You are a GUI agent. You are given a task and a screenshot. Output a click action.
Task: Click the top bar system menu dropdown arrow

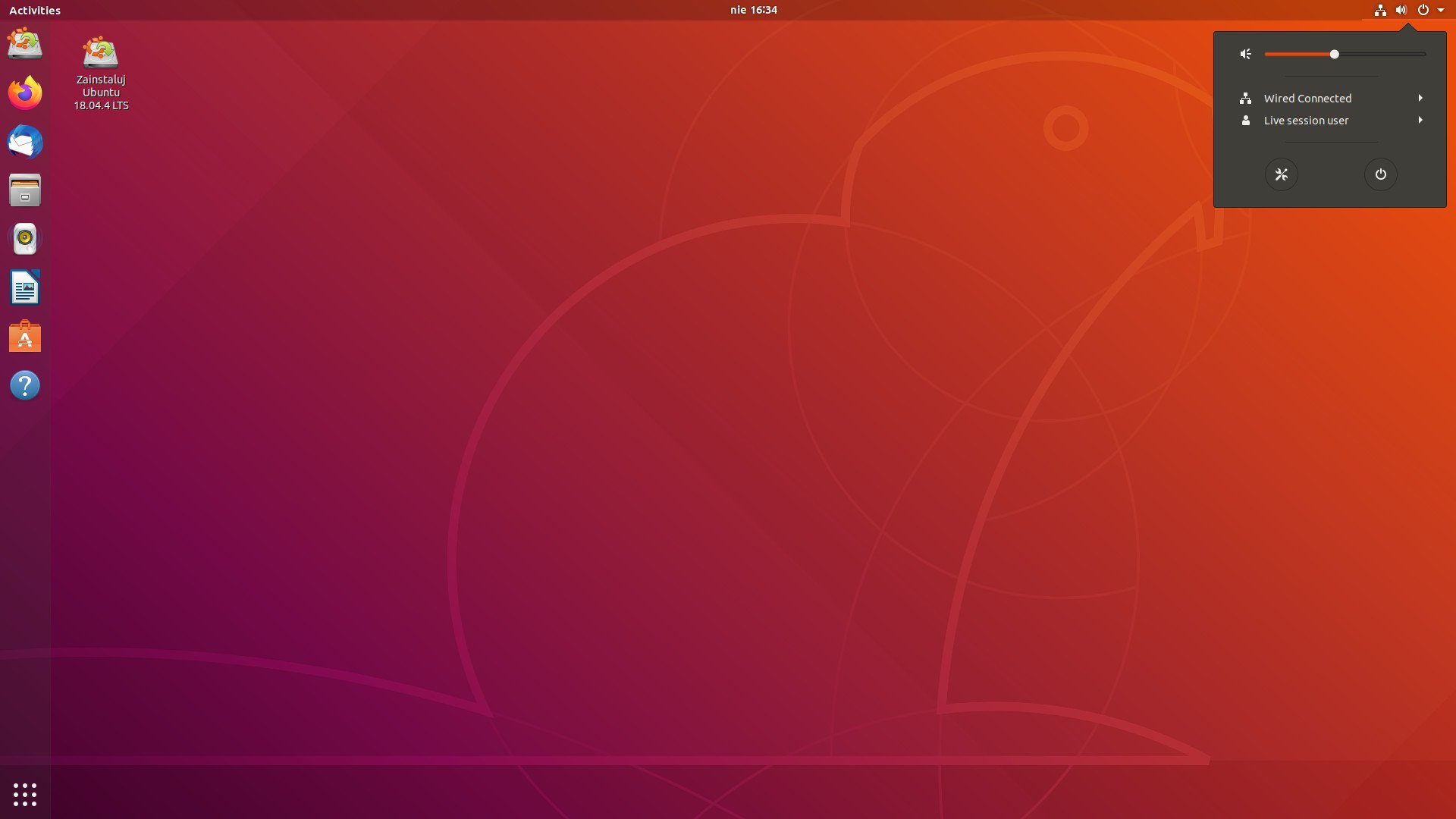point(1441,10)
